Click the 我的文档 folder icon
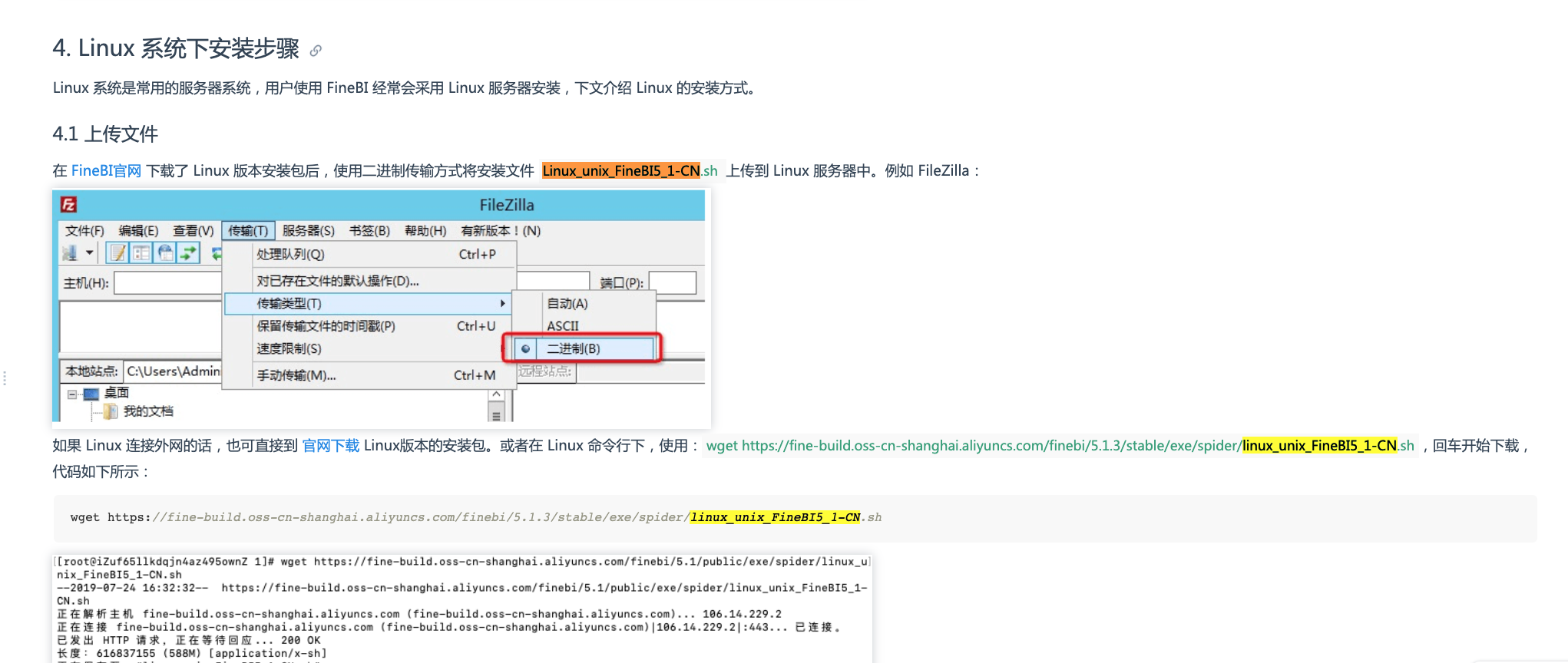The image size is (1568, 663). tap(111, 412)
